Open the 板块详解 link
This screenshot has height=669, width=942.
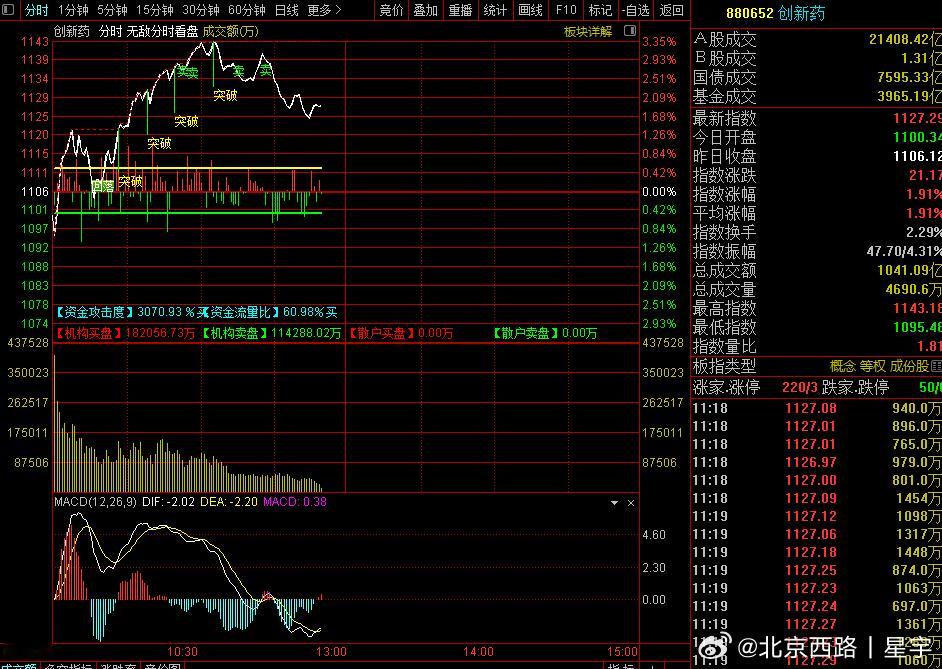(588, 31)
